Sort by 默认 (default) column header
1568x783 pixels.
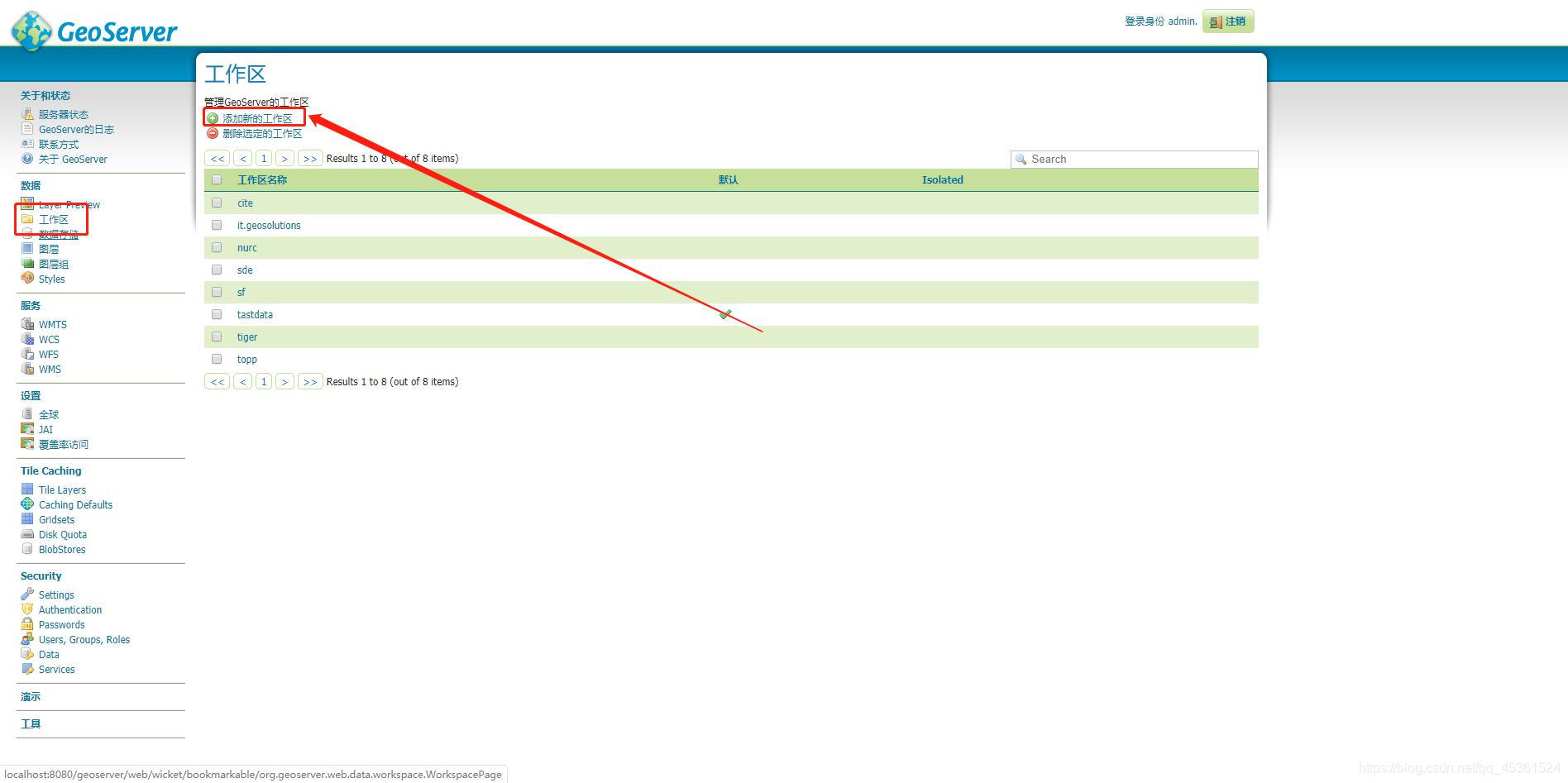[728, 179]
